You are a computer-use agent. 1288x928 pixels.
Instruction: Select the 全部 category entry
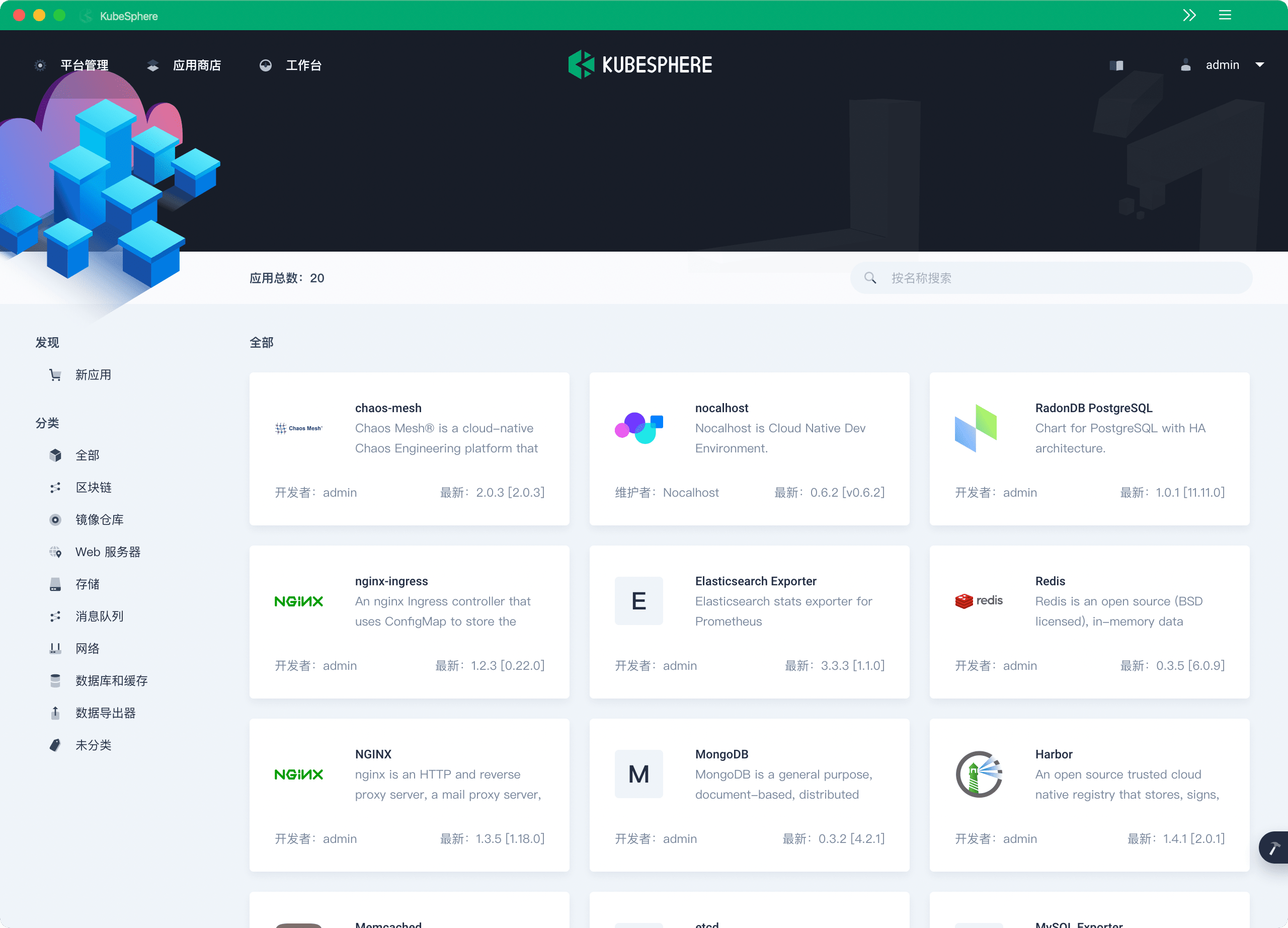[x=87, y=455]
